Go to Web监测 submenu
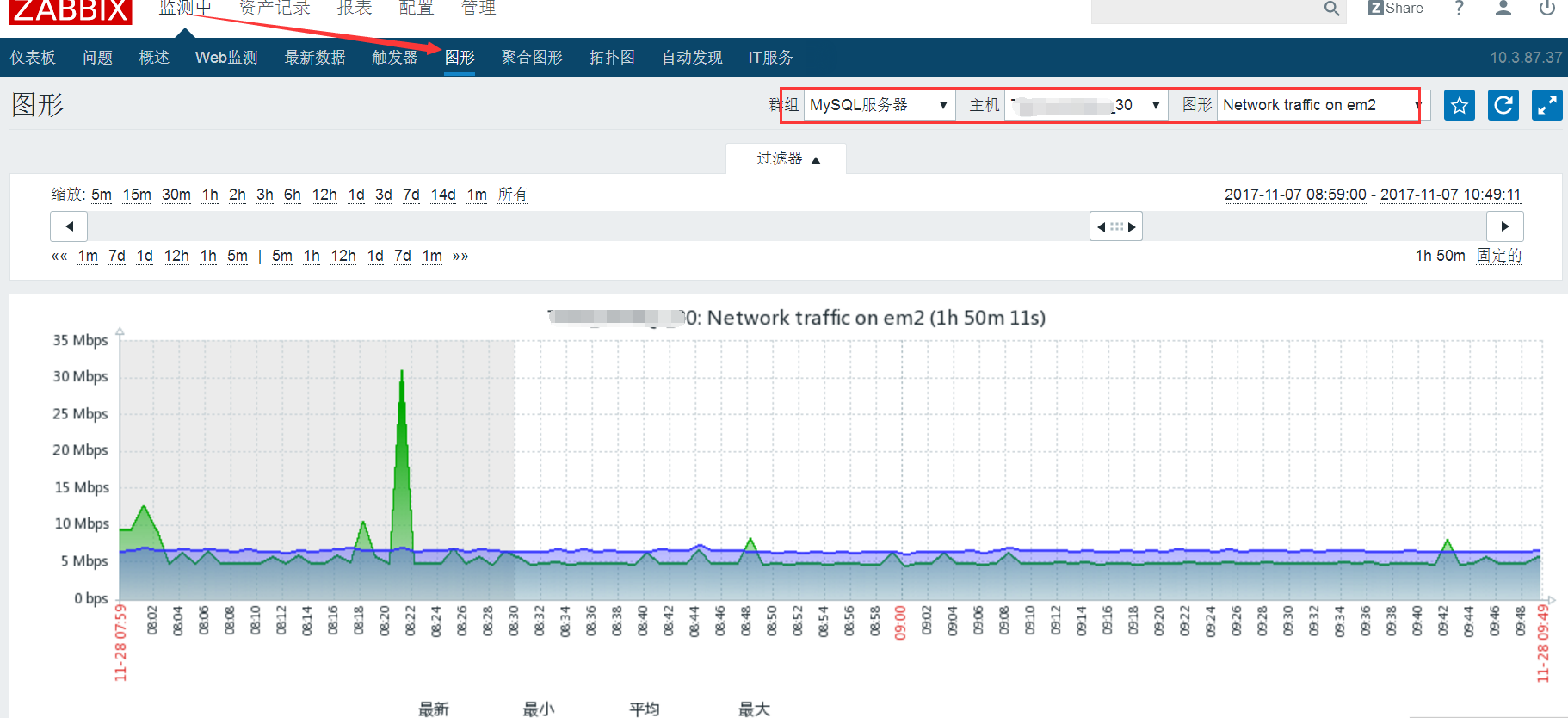 click(x=226, y=58)
